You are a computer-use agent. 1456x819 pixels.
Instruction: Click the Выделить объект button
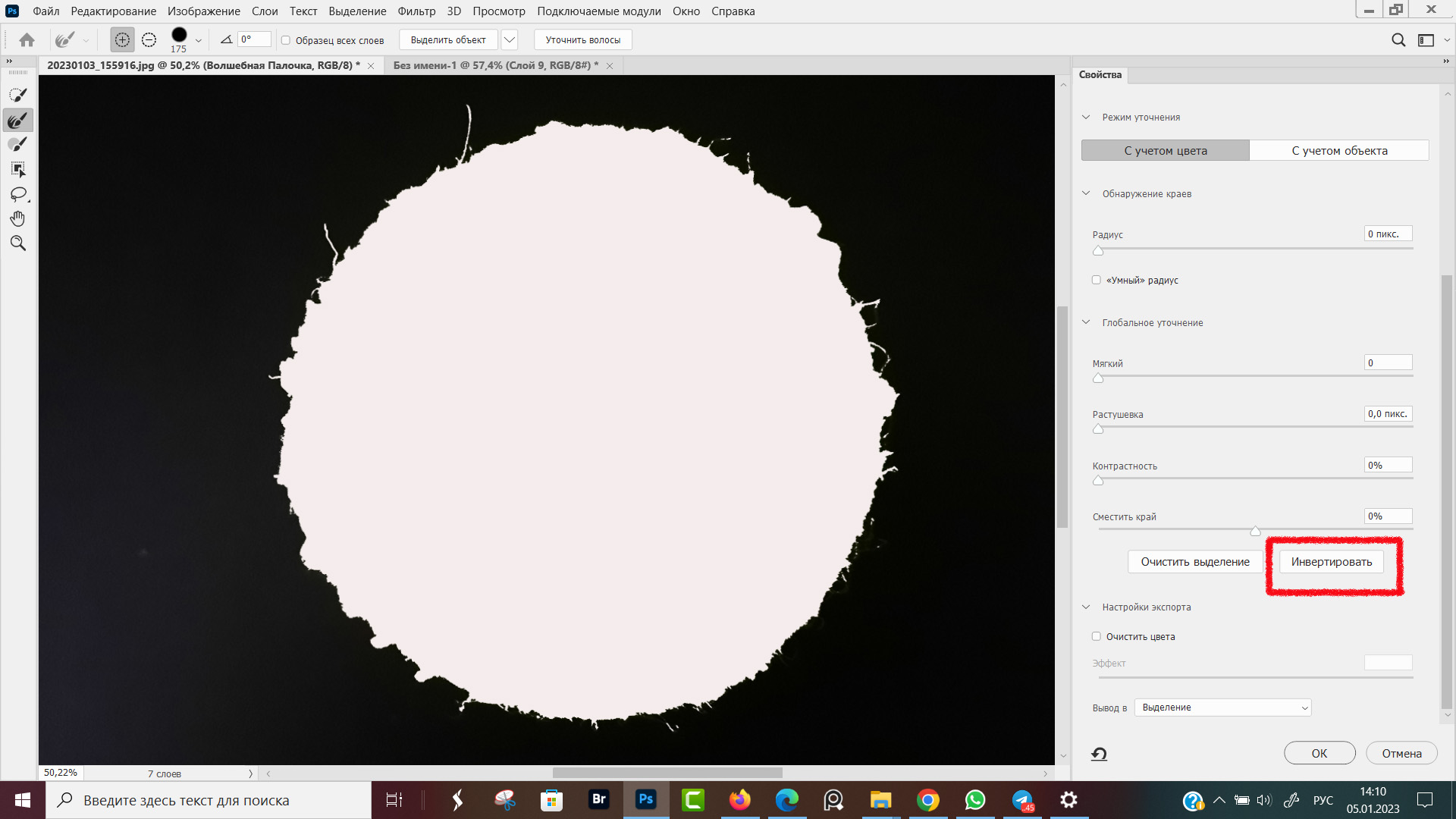[x=448, y=40]
